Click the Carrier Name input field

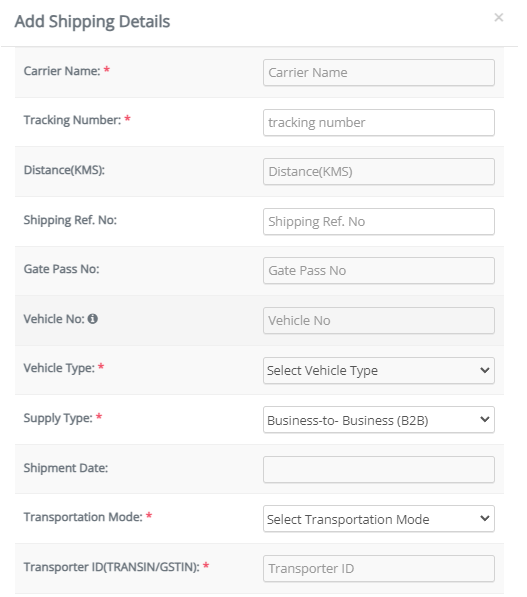coord(378,72)
